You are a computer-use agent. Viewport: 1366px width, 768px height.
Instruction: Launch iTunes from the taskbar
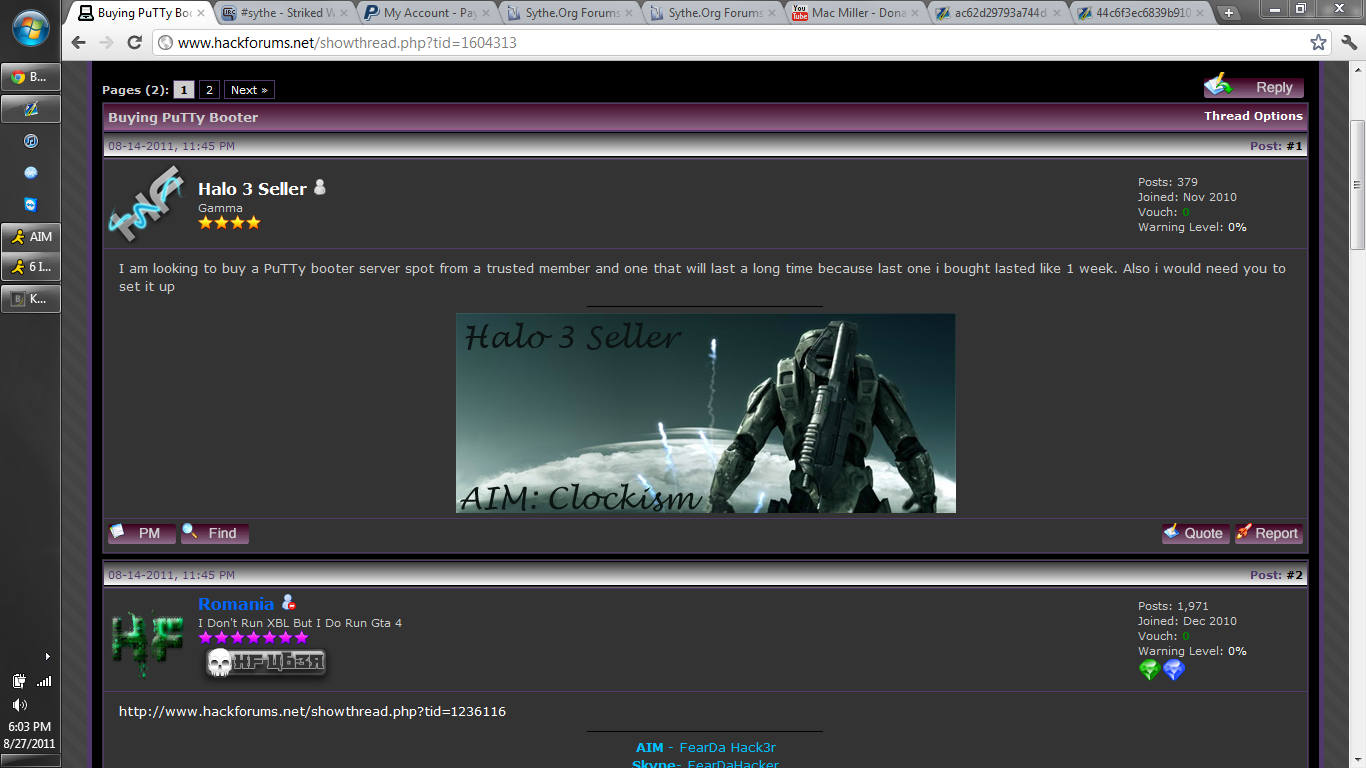pyautogui.click(x=31, y=141)
